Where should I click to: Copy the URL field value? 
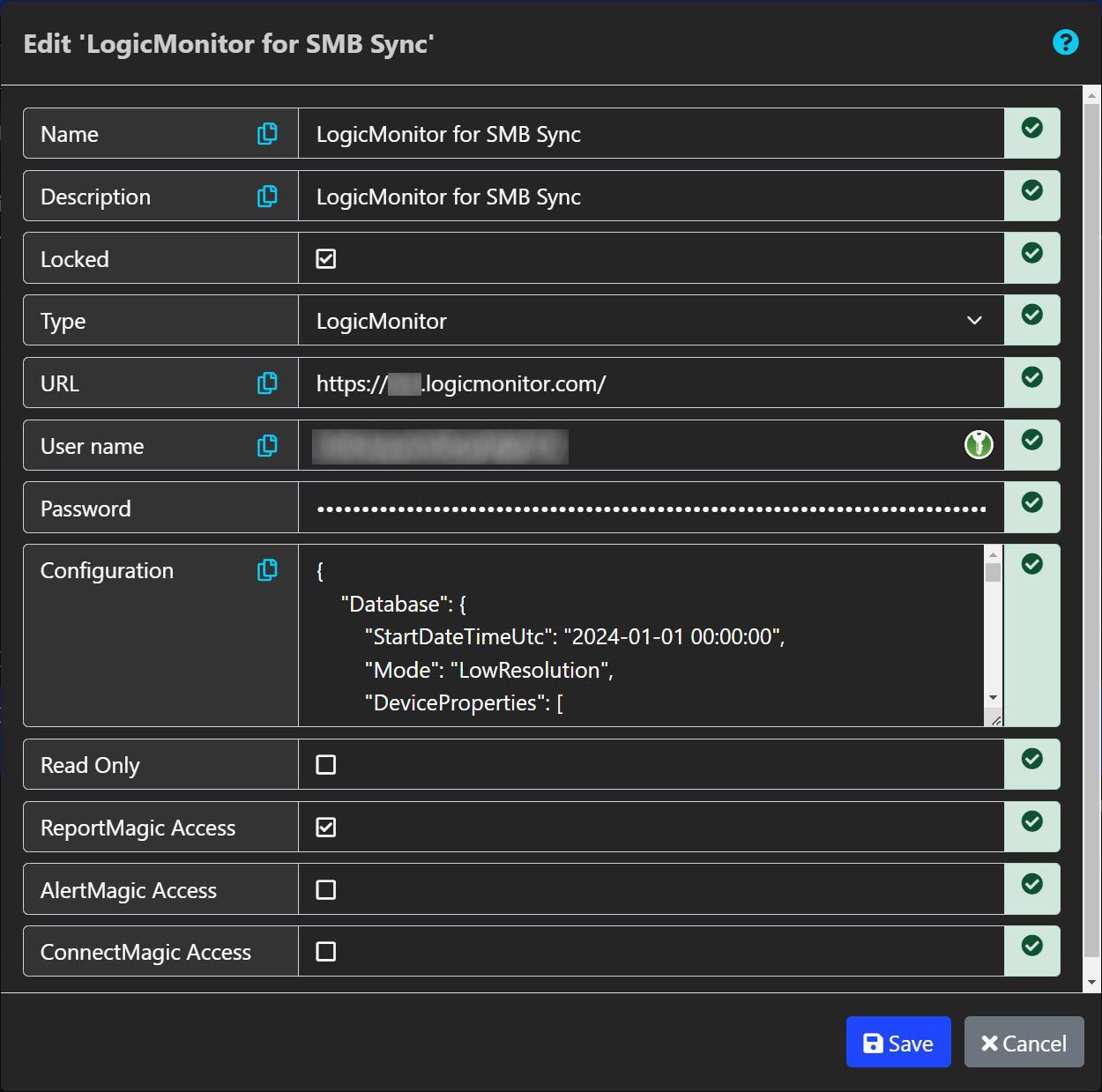[x=267, y=383]
